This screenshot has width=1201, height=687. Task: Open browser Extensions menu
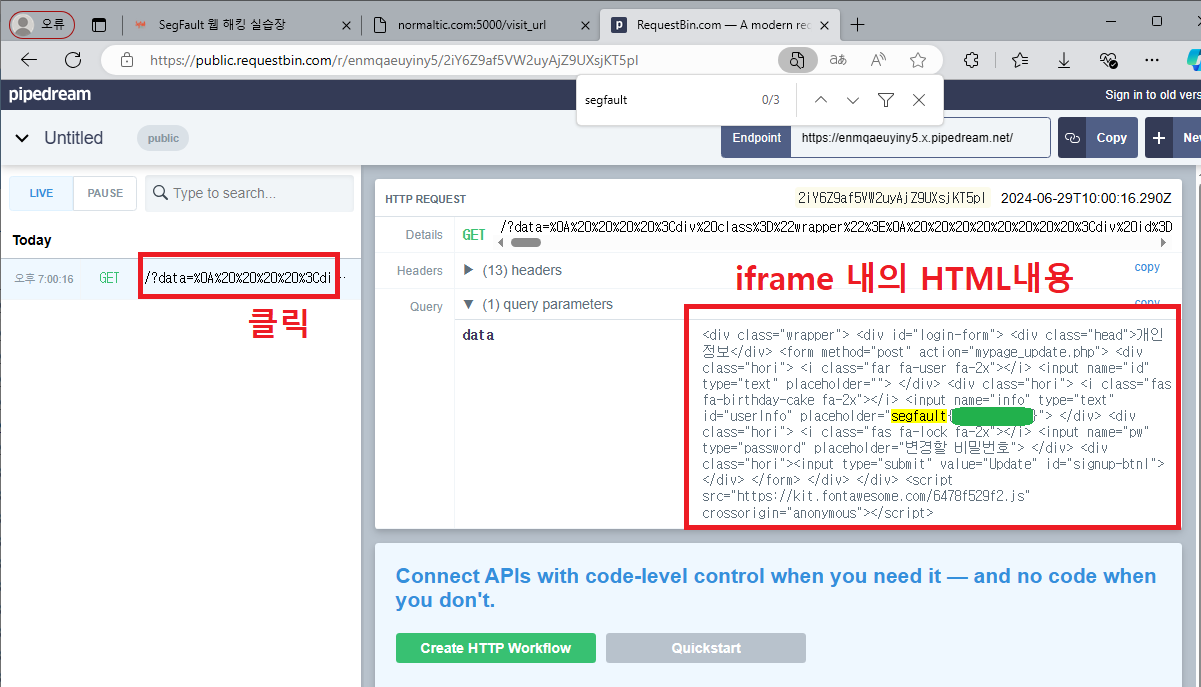[x=970, y=60]
